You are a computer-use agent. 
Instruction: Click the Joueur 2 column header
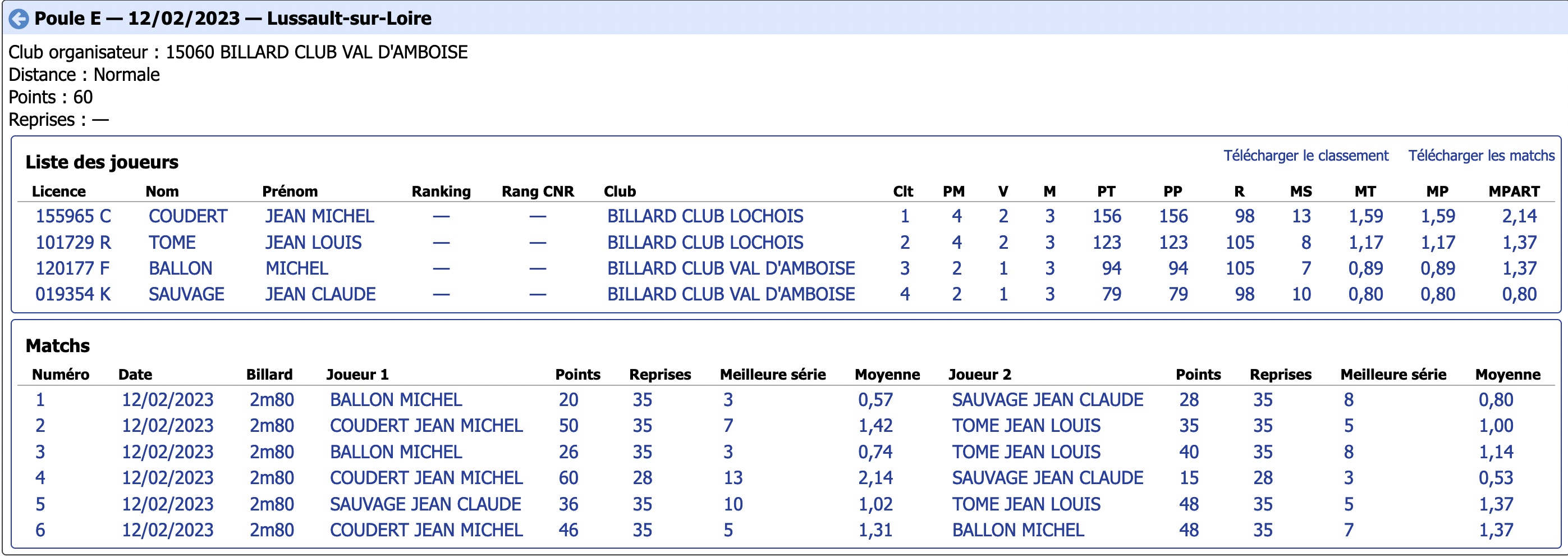[x=979, y=375]
